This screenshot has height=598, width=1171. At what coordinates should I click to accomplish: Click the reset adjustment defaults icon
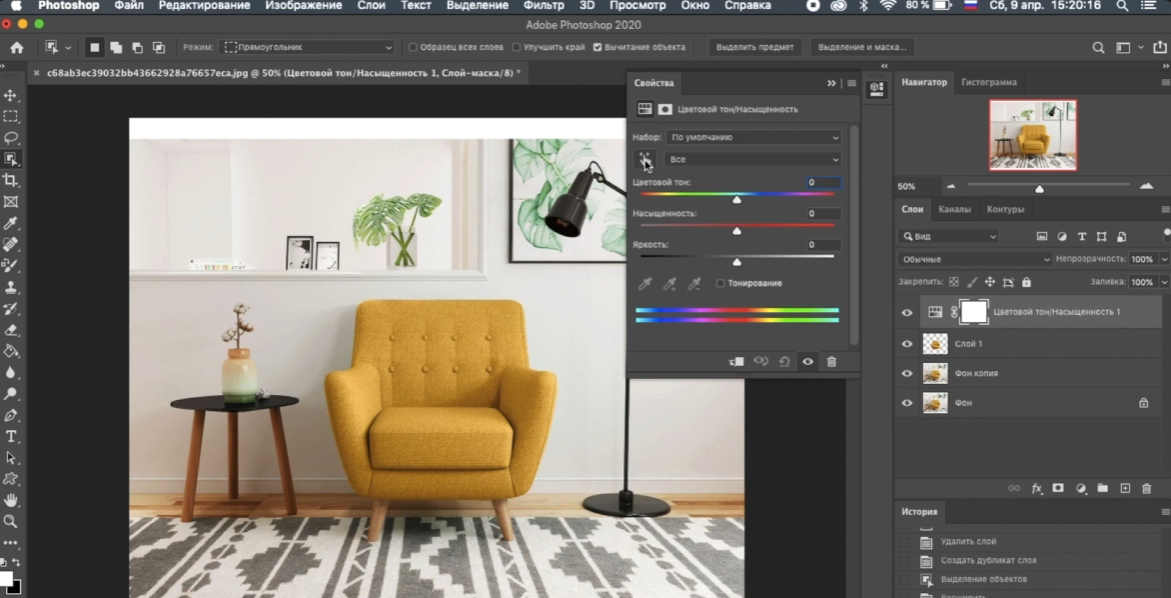pos(784,361)
